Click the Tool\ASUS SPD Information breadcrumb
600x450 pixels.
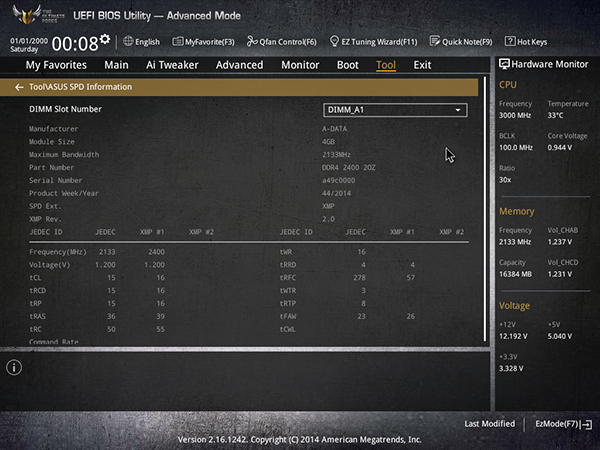coord(80,87)
